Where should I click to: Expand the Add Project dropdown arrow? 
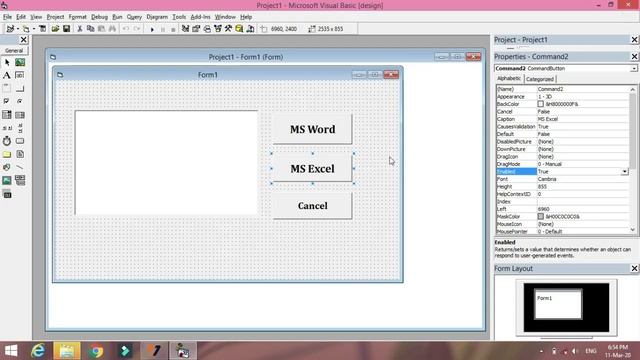[18, 29]
